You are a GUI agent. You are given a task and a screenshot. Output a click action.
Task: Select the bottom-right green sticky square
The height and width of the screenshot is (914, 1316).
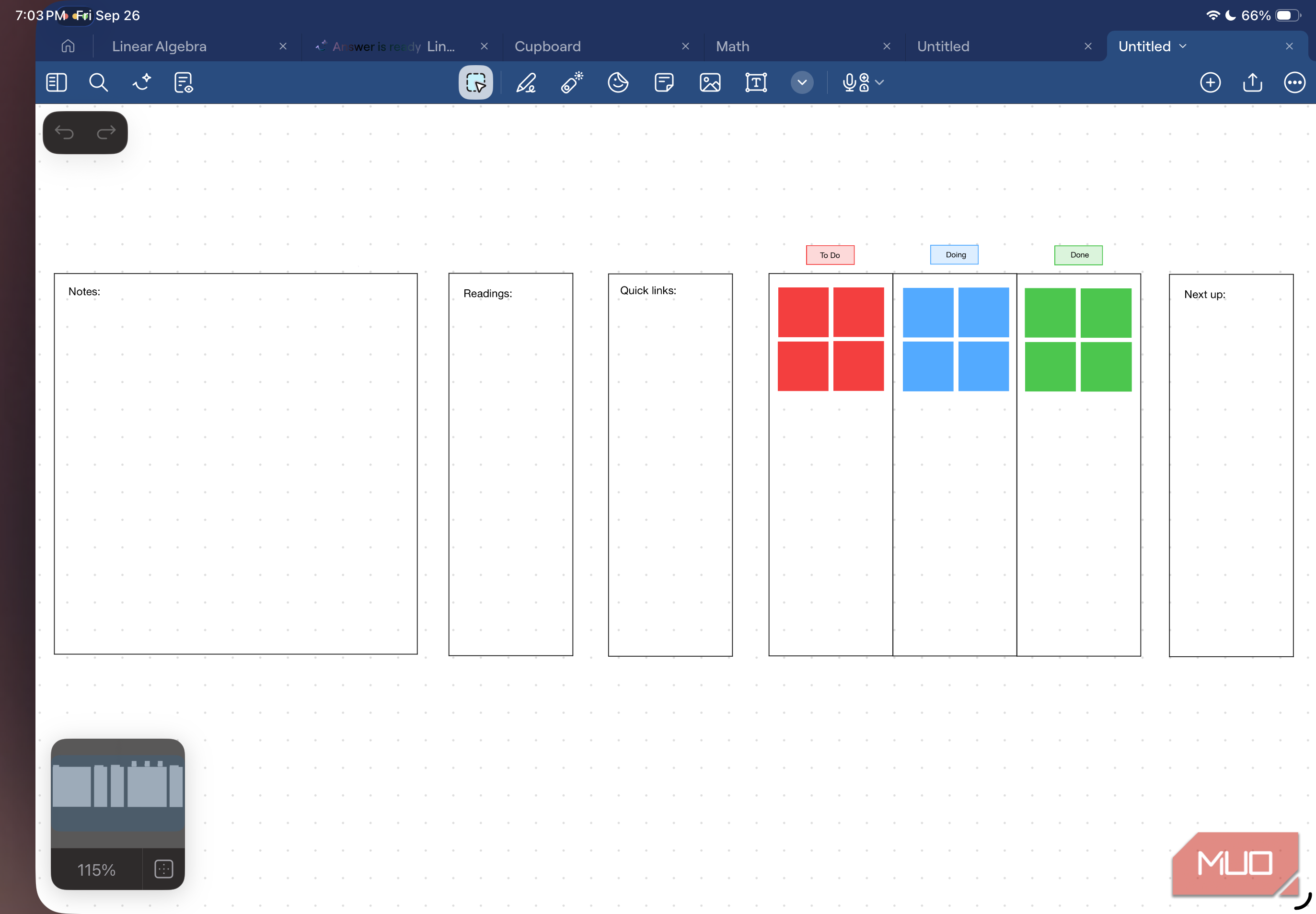[1106, 366]
